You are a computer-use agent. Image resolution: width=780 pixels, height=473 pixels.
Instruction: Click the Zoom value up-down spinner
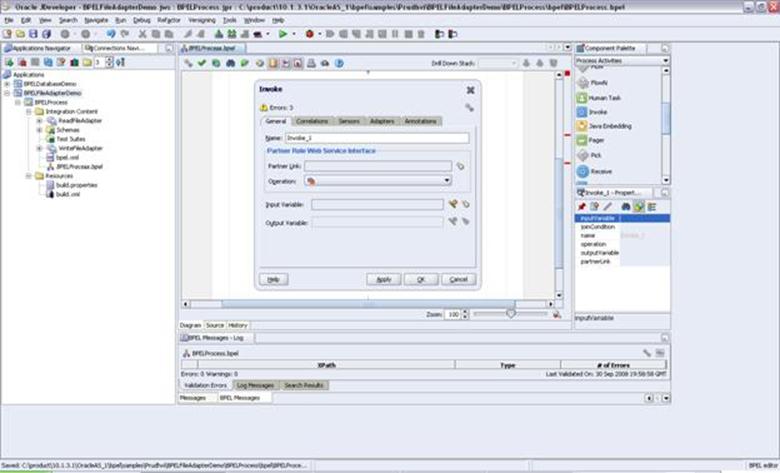[x=465, y=314]
